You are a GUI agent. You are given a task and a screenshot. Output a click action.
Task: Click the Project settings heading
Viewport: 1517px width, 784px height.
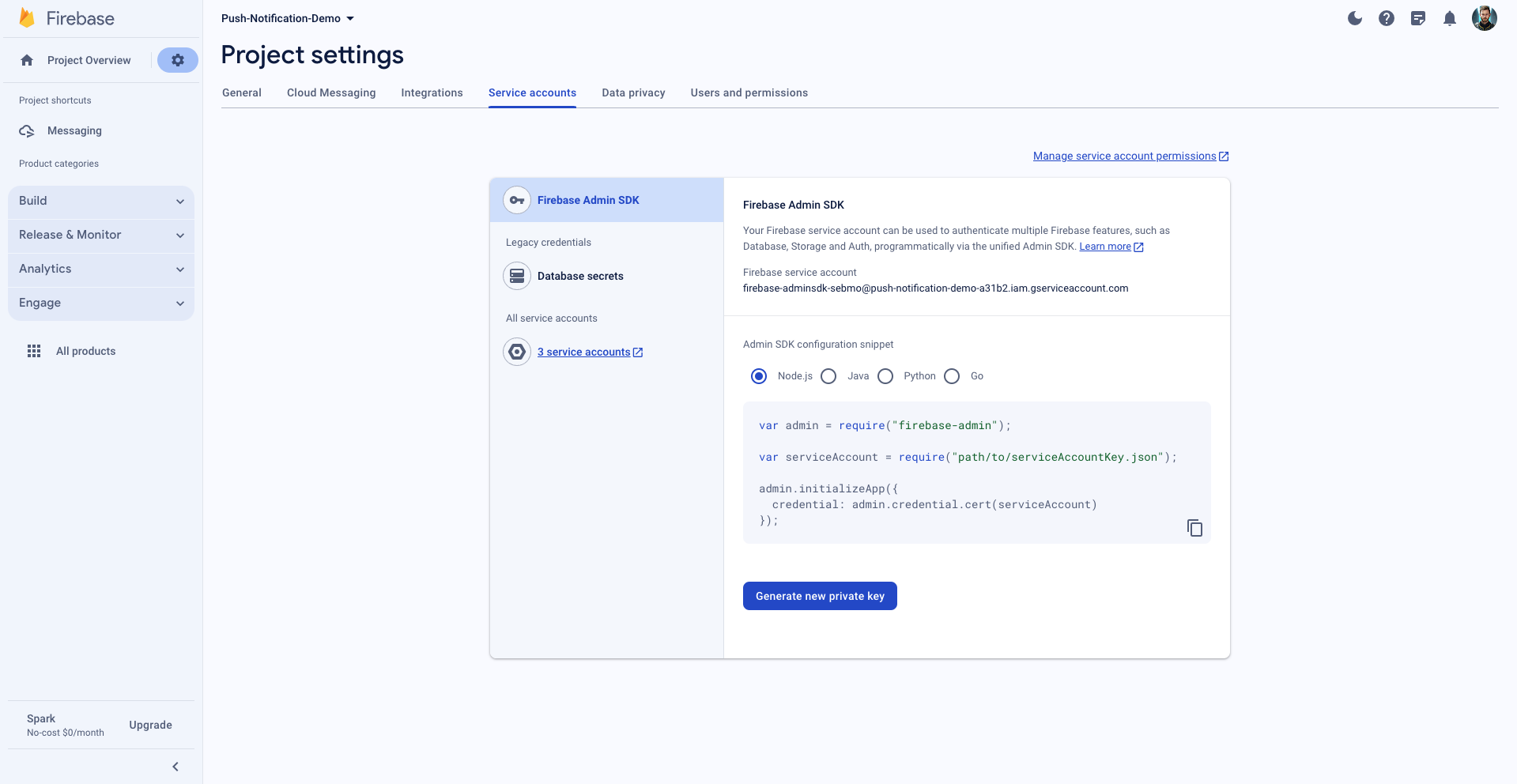tap(312, 55)
